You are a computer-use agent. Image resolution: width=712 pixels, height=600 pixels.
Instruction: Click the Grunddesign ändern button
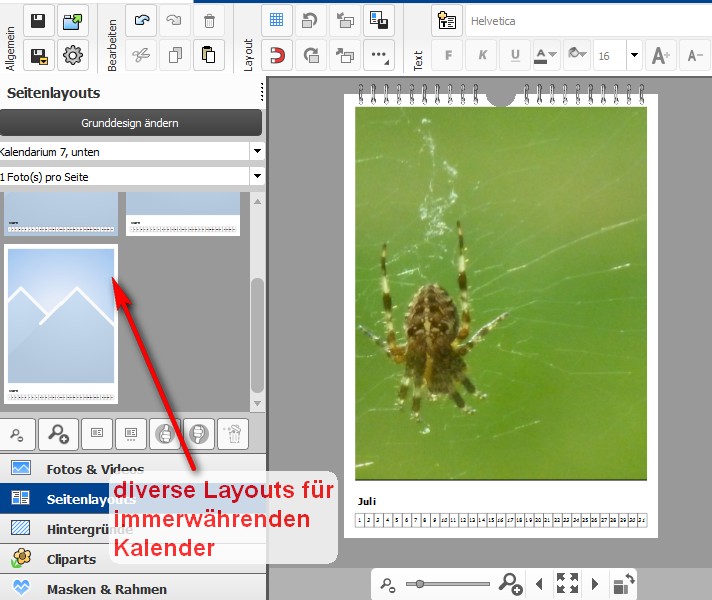130,123
